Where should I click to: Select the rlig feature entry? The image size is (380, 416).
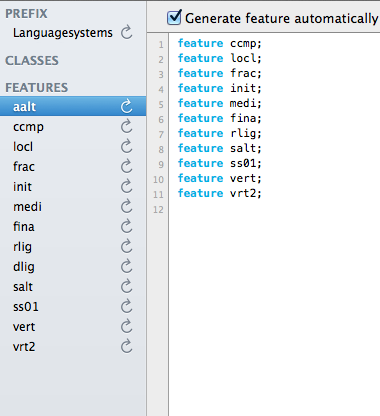22,247
